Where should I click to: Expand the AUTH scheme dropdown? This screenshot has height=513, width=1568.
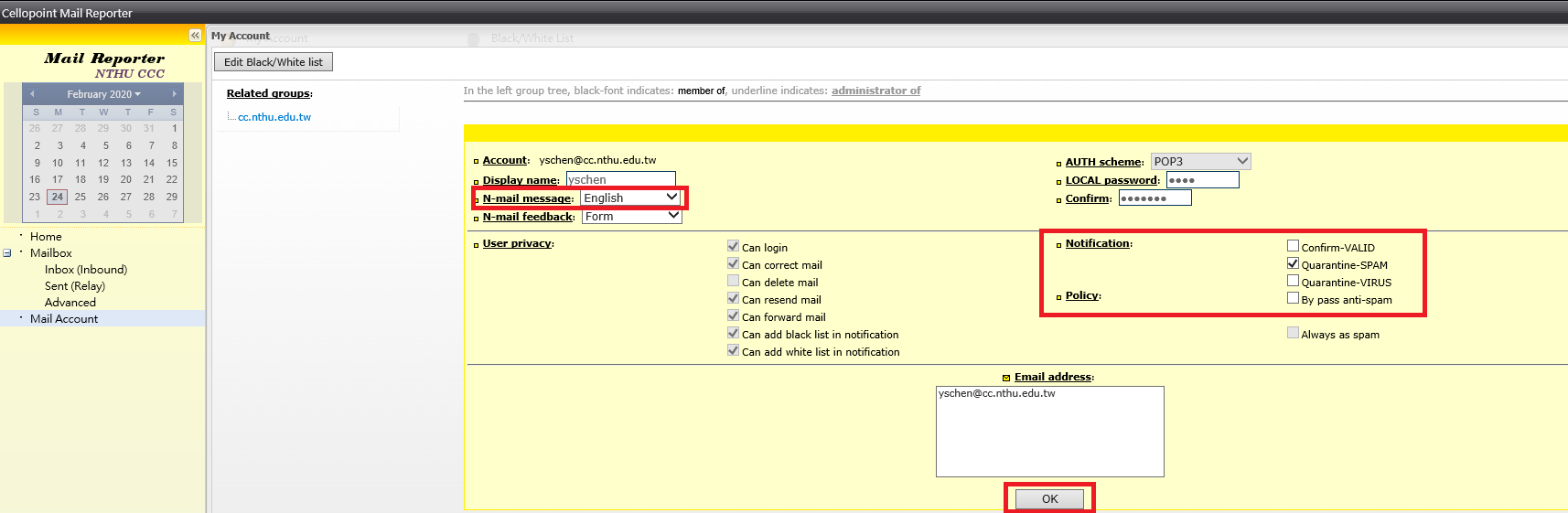click(x=1200, y=162)
